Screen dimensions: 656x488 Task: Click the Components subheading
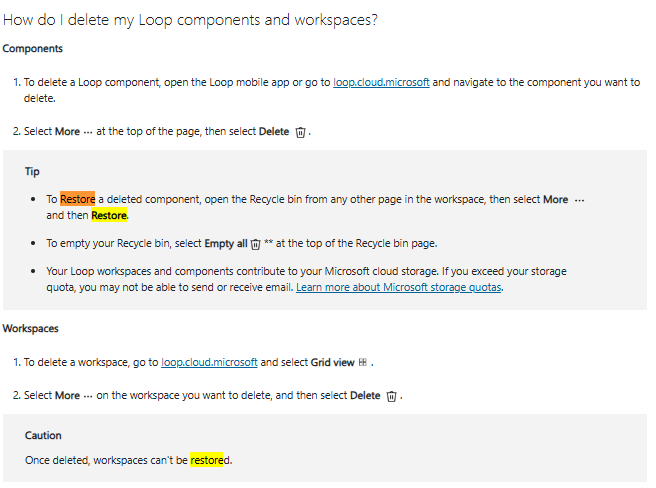pyautogui.click(x=33, y=49)
